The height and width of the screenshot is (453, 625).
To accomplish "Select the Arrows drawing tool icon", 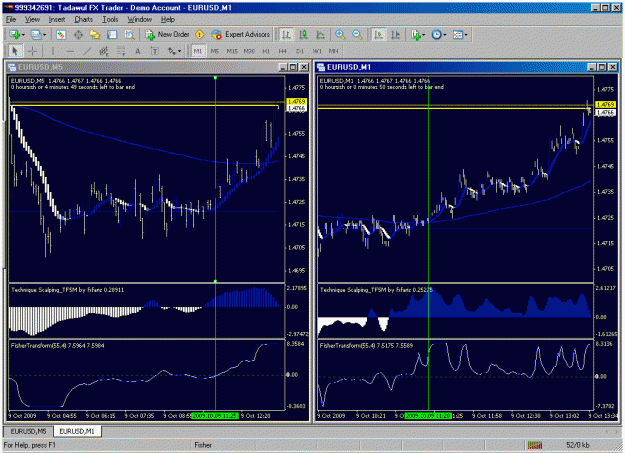I will (x=171, y=51).
